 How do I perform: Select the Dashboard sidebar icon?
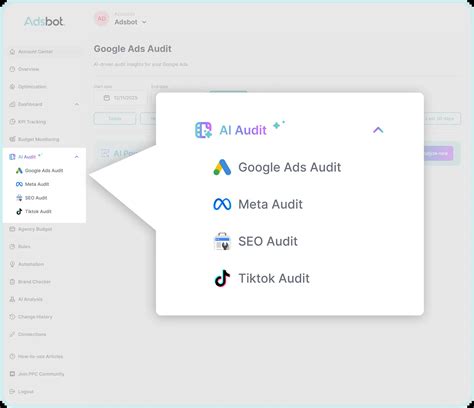(12, 104)
